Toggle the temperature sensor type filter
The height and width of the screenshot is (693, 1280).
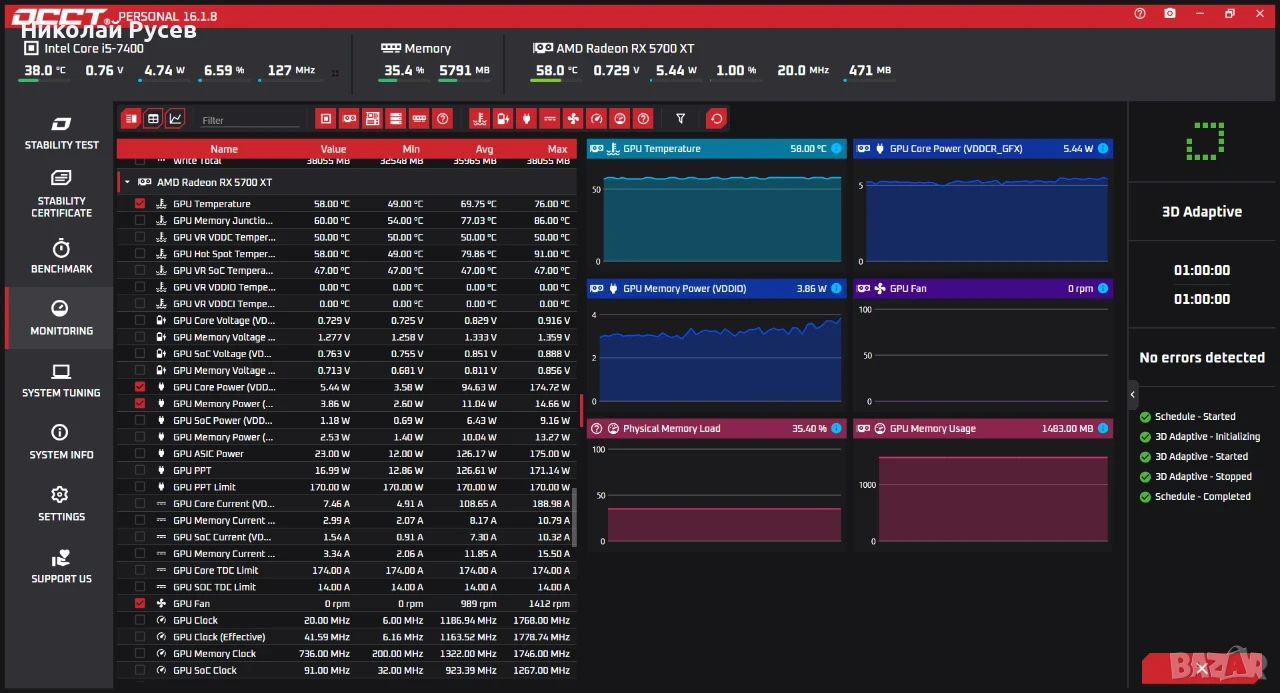(x=479, y=119)
